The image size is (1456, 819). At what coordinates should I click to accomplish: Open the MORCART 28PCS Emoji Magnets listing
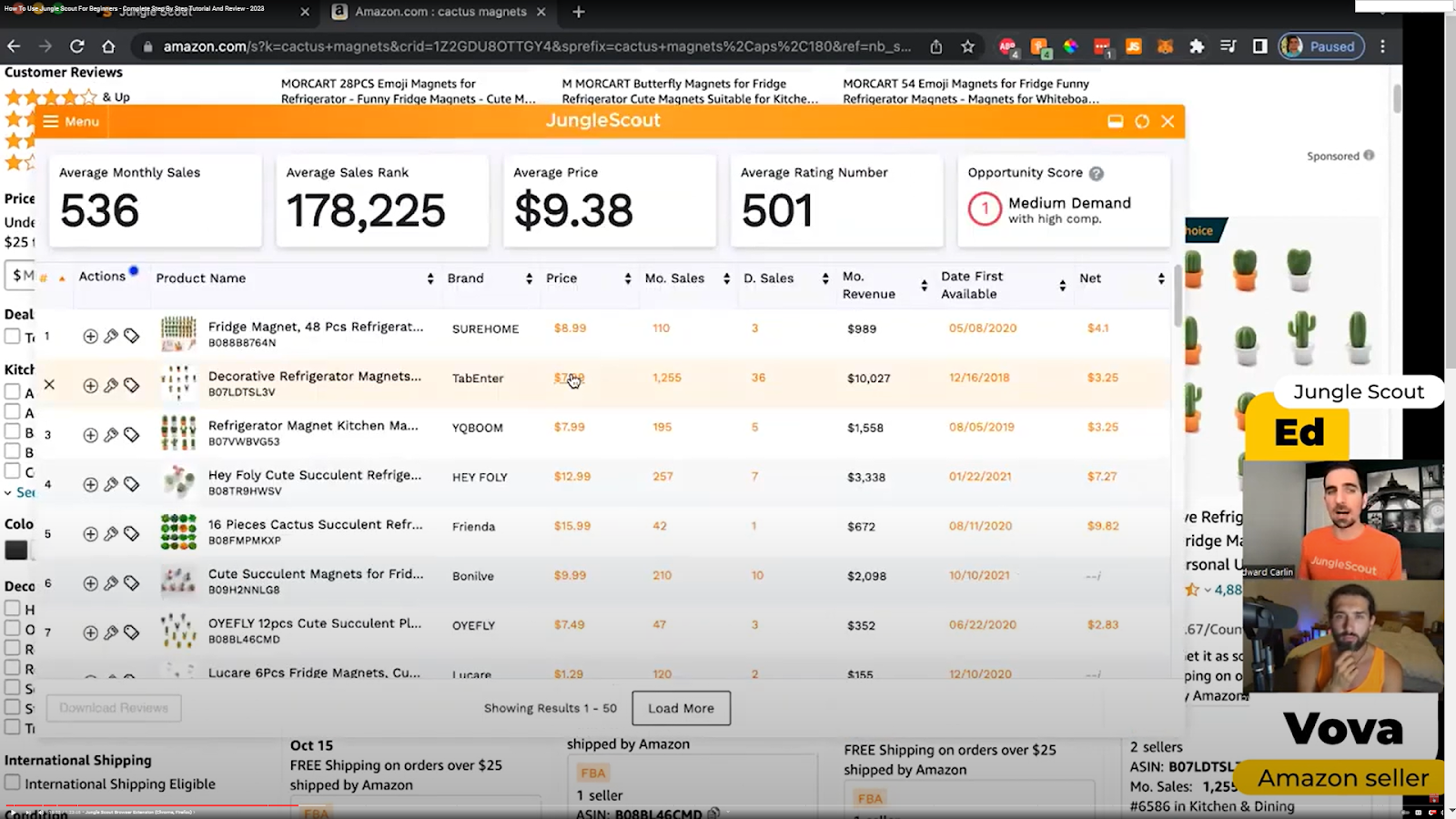tap(409, 91)
